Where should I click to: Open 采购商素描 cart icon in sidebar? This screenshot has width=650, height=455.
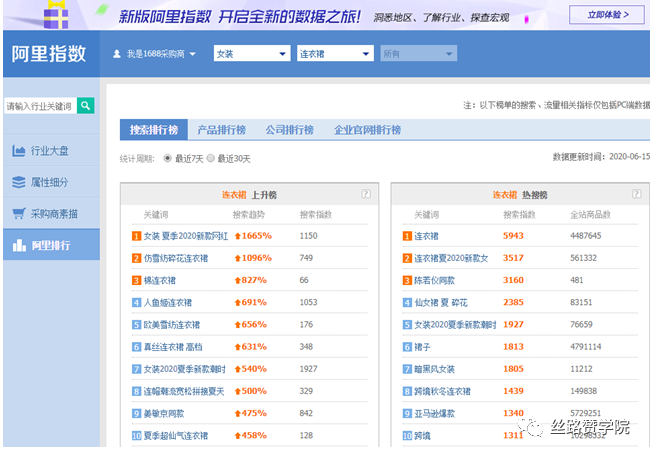pos(19,213)
